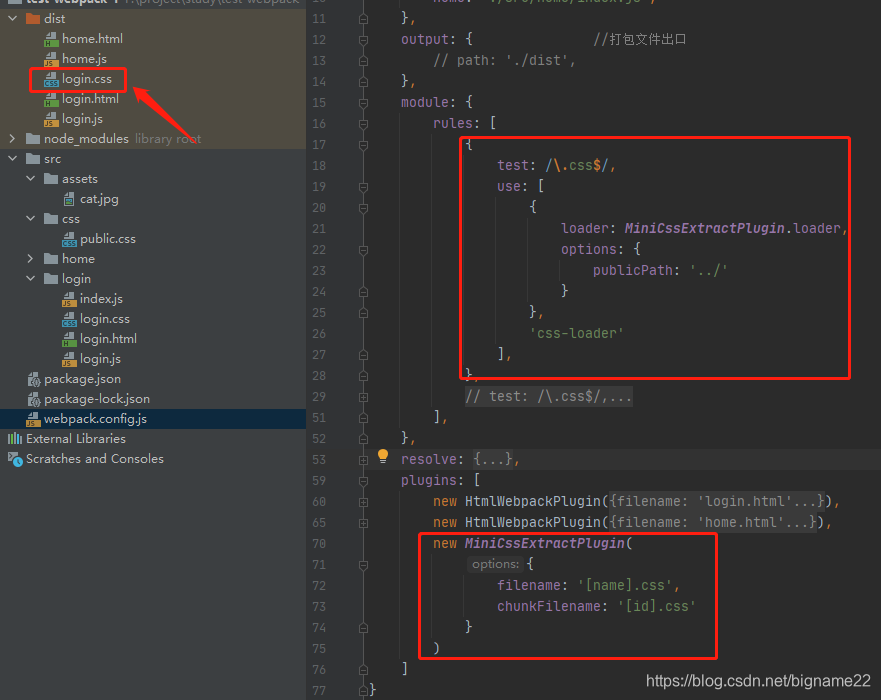This screenshot has width=881, height=700.
Task: Click the chunkFilename '[id].css' value
Action: pos(657,606)
